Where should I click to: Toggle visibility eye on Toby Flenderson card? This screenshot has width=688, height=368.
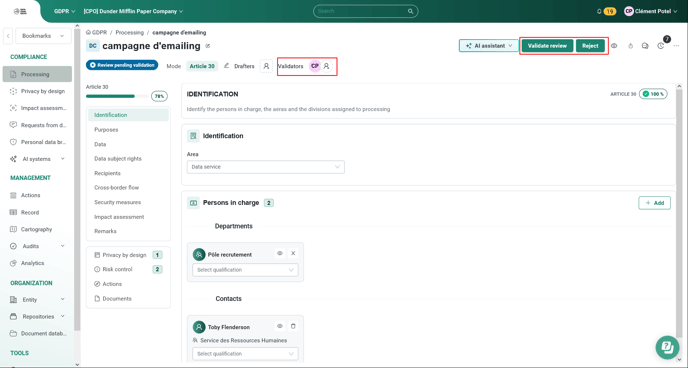coord(280,326)
